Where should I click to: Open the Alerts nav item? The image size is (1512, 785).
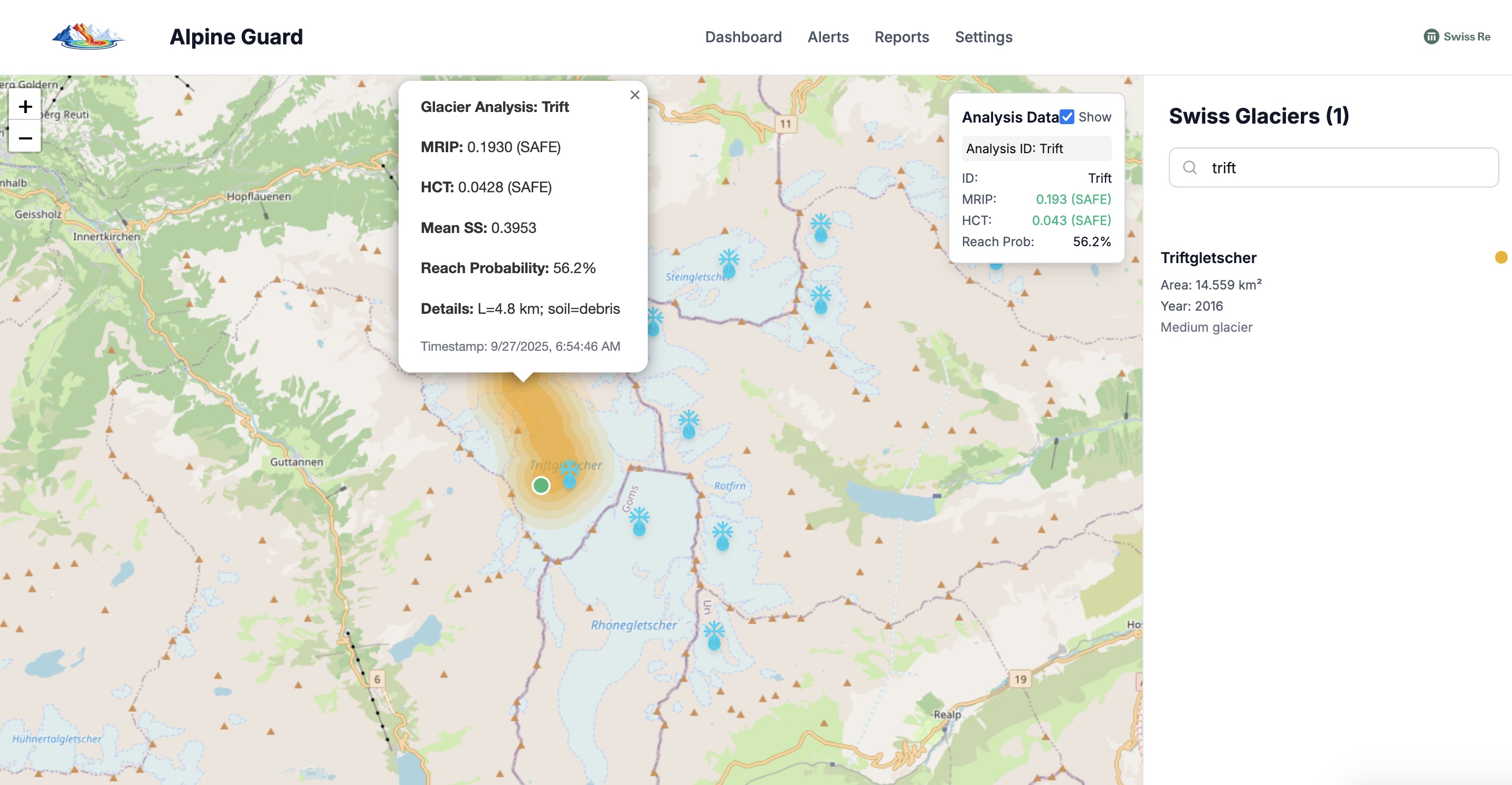pyautogui.click(x=828, y=37)
